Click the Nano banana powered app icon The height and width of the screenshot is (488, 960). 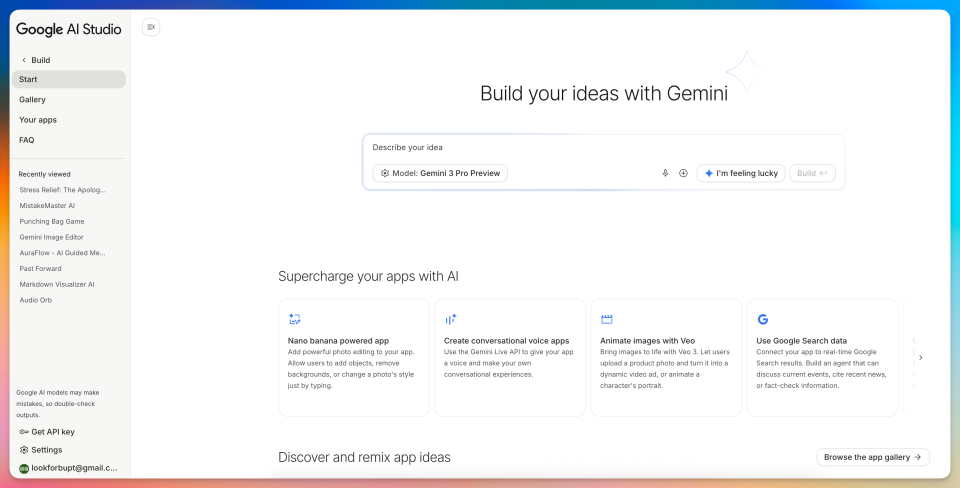click(294, 319)
